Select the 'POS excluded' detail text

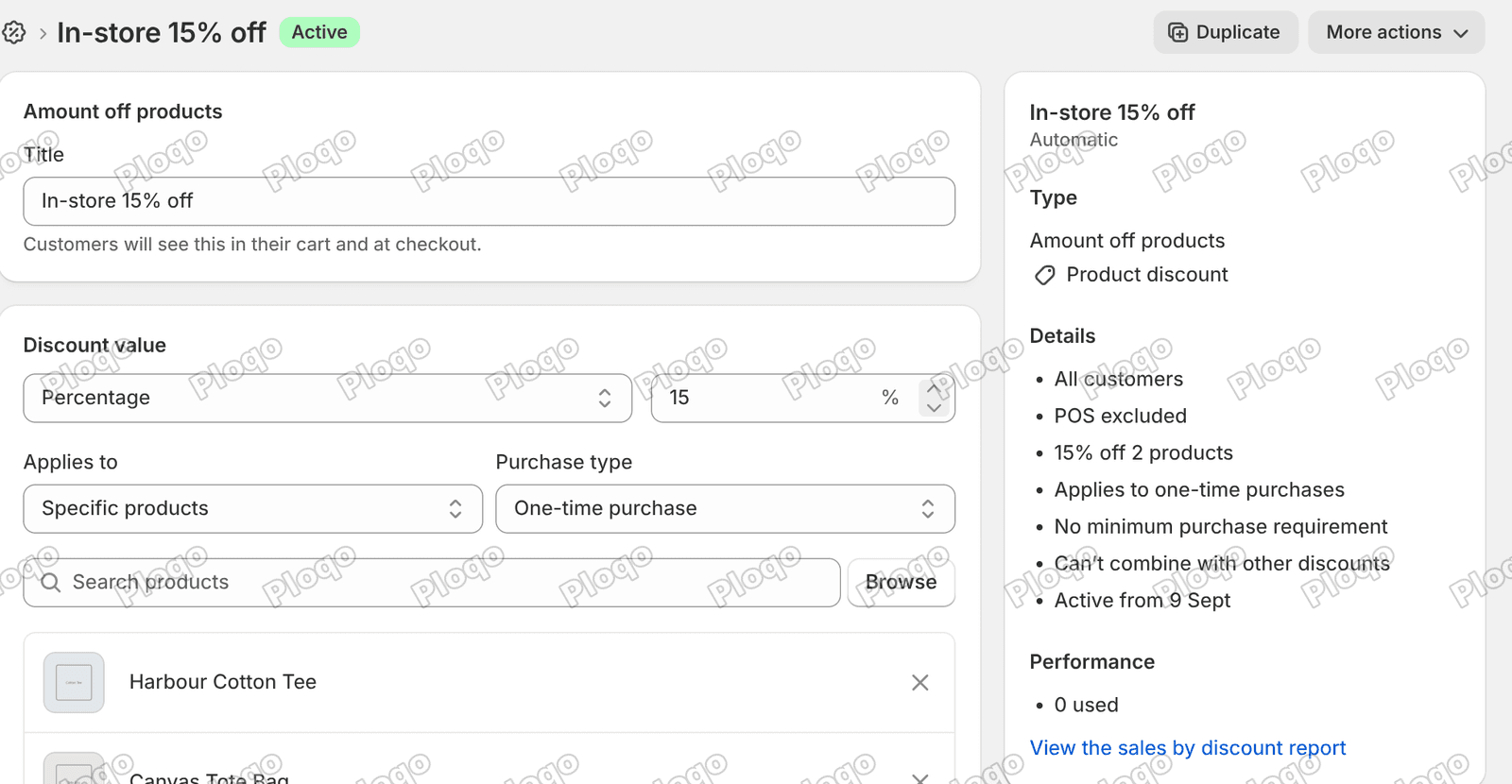click(1120, 416)
